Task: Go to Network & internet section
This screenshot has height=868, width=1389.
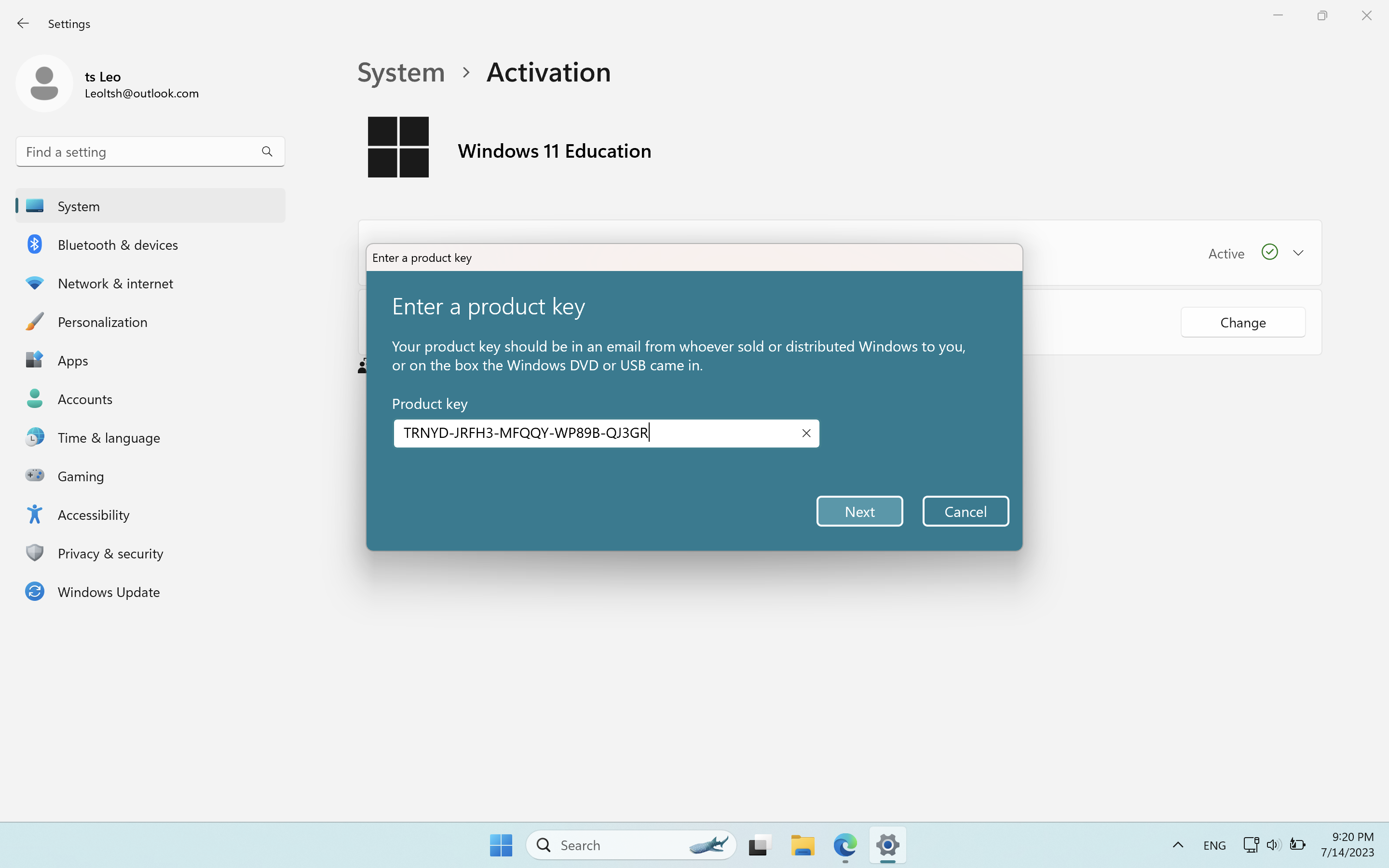Action: (x=115, y=284)
